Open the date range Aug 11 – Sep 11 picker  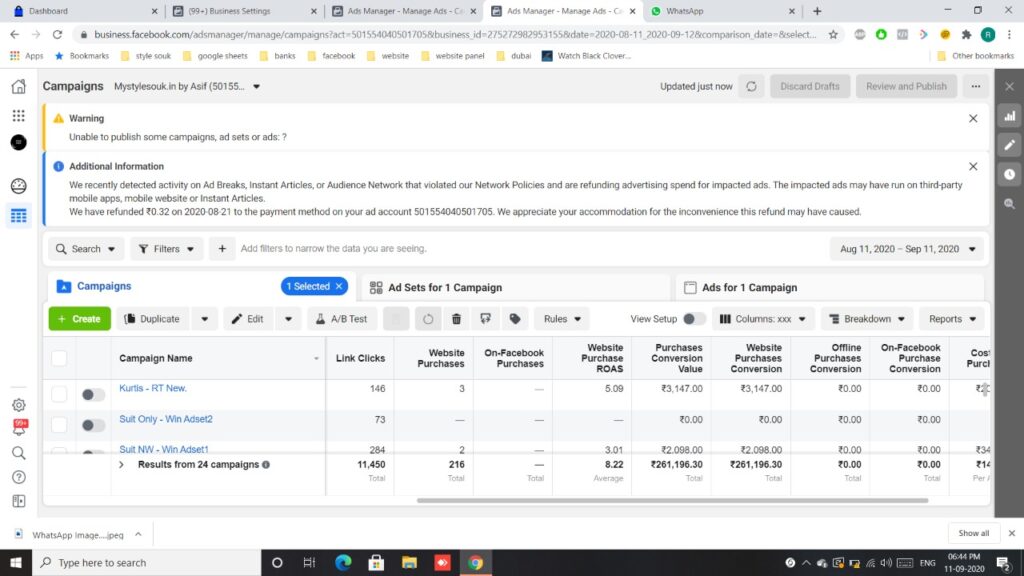tap(906, 249)
